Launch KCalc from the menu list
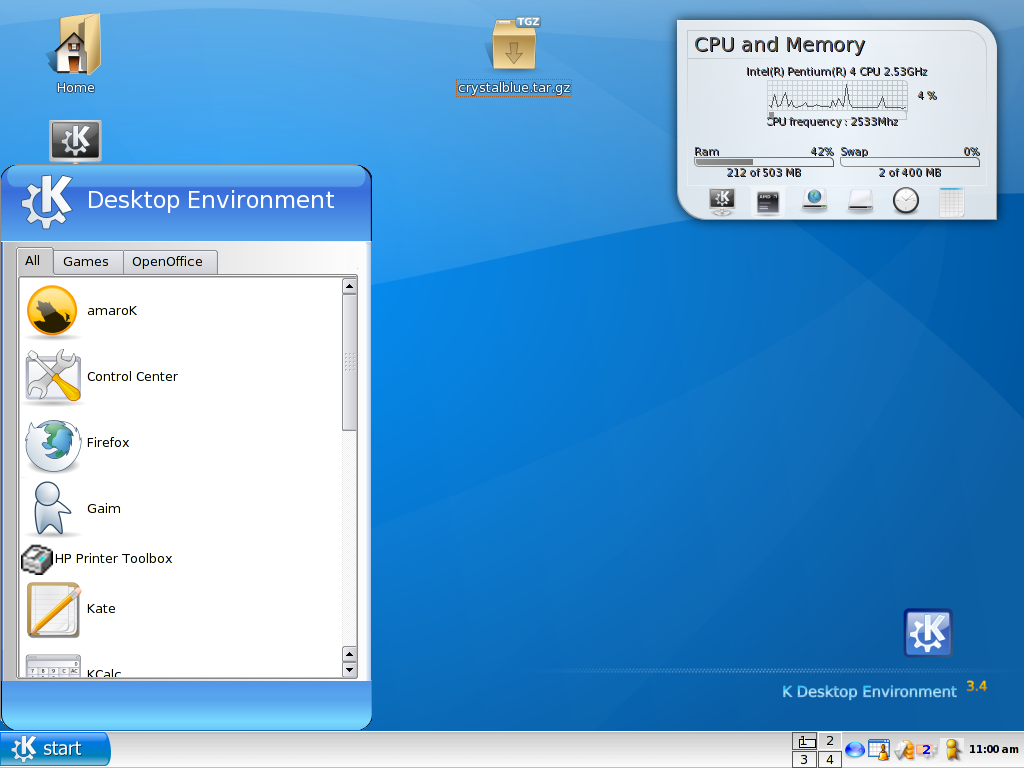 [x=182, y=667]
